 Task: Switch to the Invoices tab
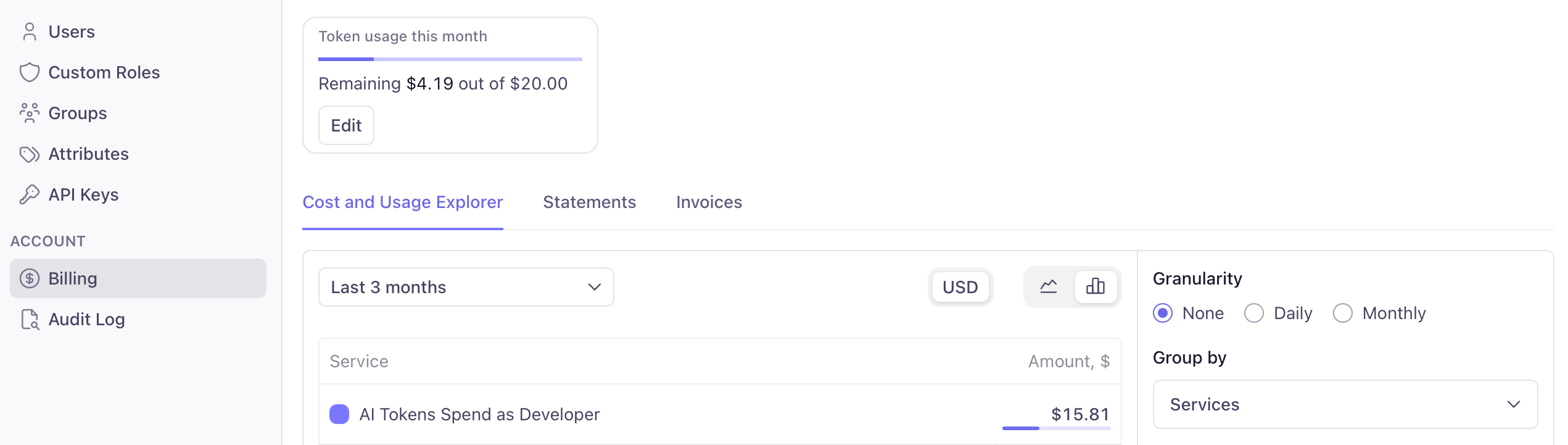click(709, 202)
